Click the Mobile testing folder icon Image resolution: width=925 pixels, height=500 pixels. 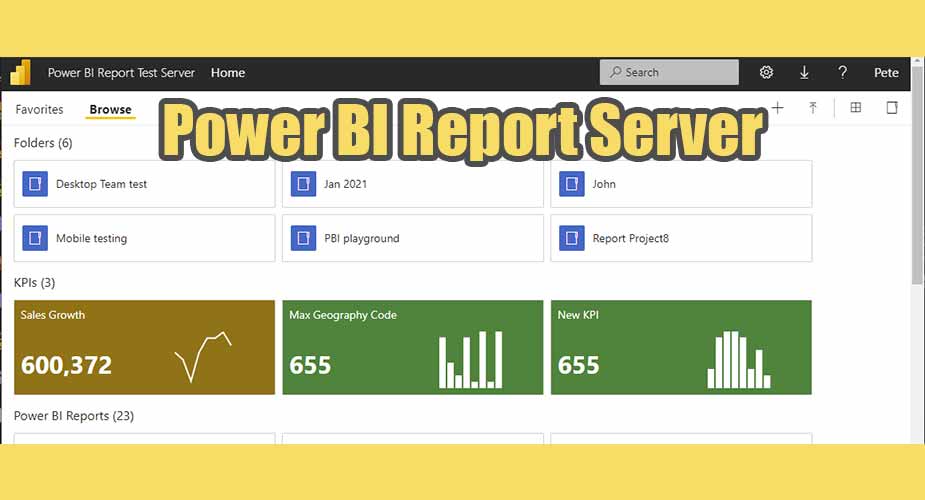(x=35, y=238)
